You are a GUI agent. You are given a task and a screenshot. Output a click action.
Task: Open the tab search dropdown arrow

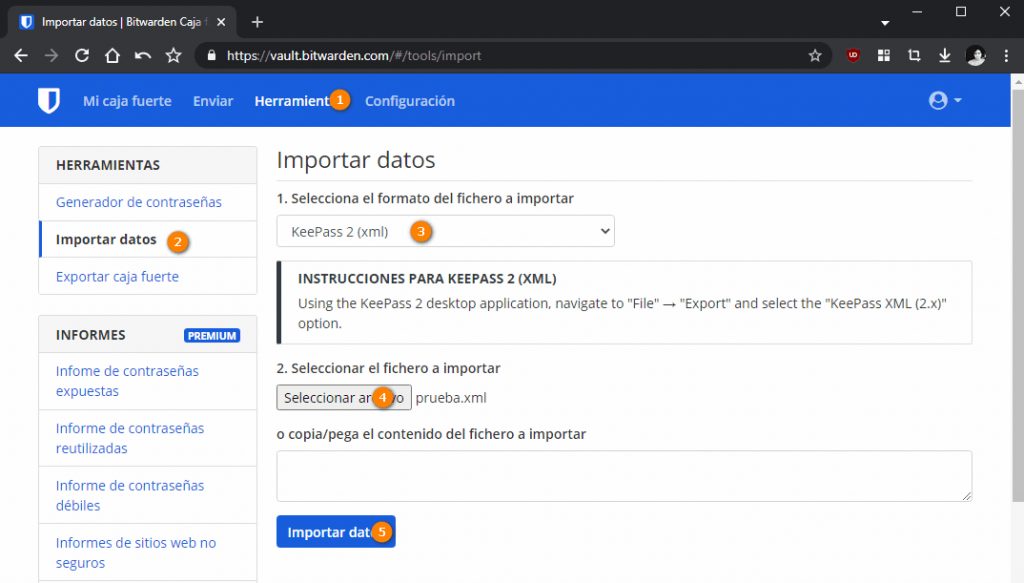pos(885,23)
